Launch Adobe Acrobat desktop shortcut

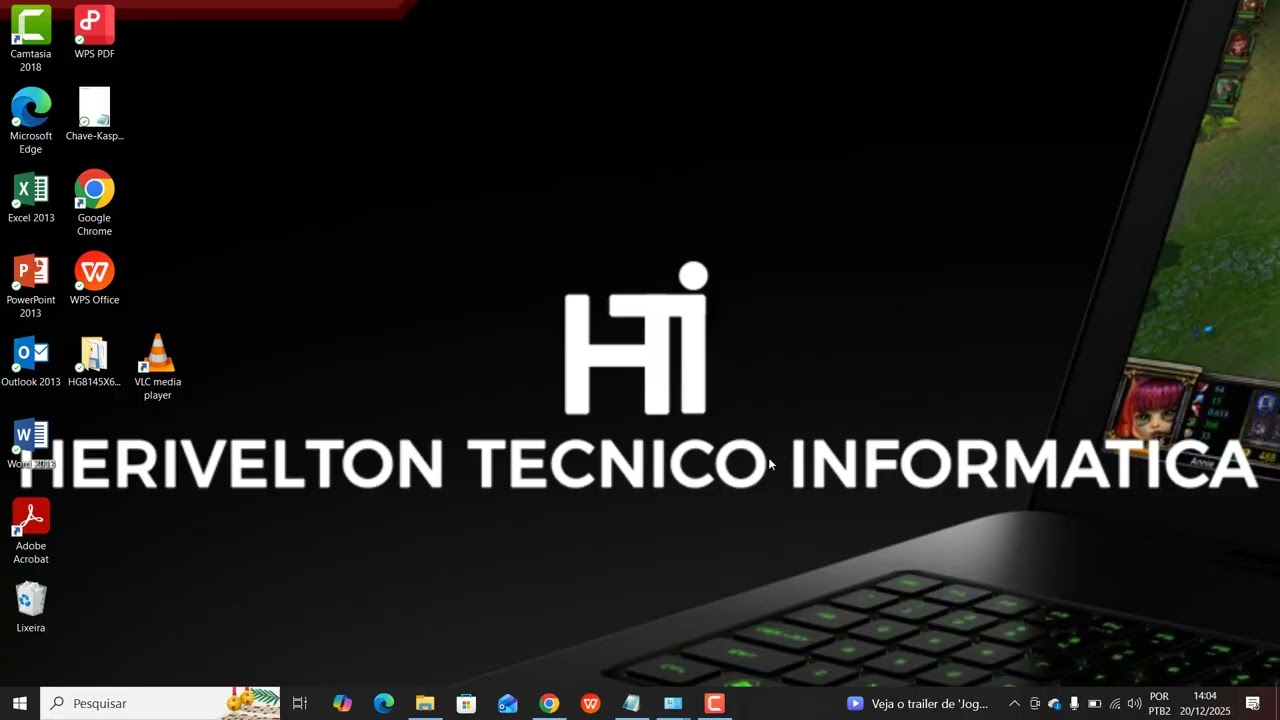(31, 531)
